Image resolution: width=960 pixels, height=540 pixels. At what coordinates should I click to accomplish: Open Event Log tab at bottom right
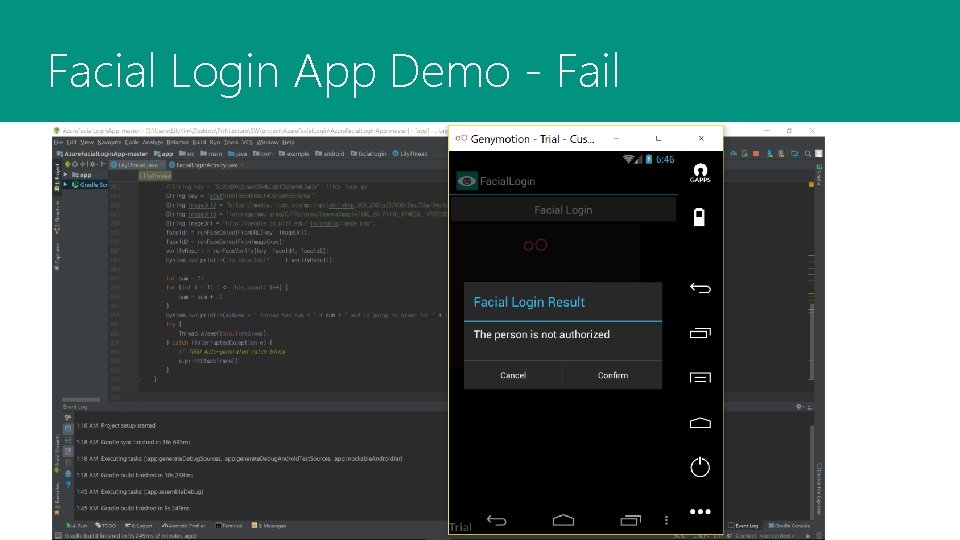tap(743, 525)
